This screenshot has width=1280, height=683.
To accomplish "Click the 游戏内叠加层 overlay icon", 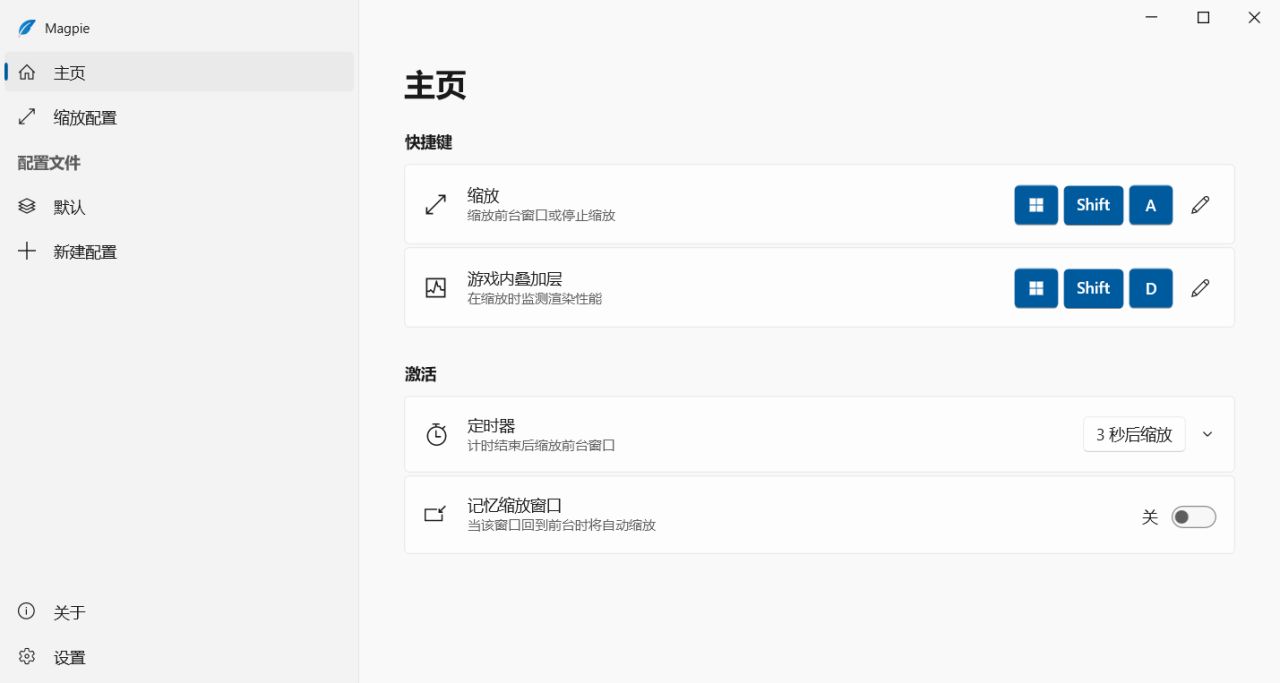I will coord(434,288).
